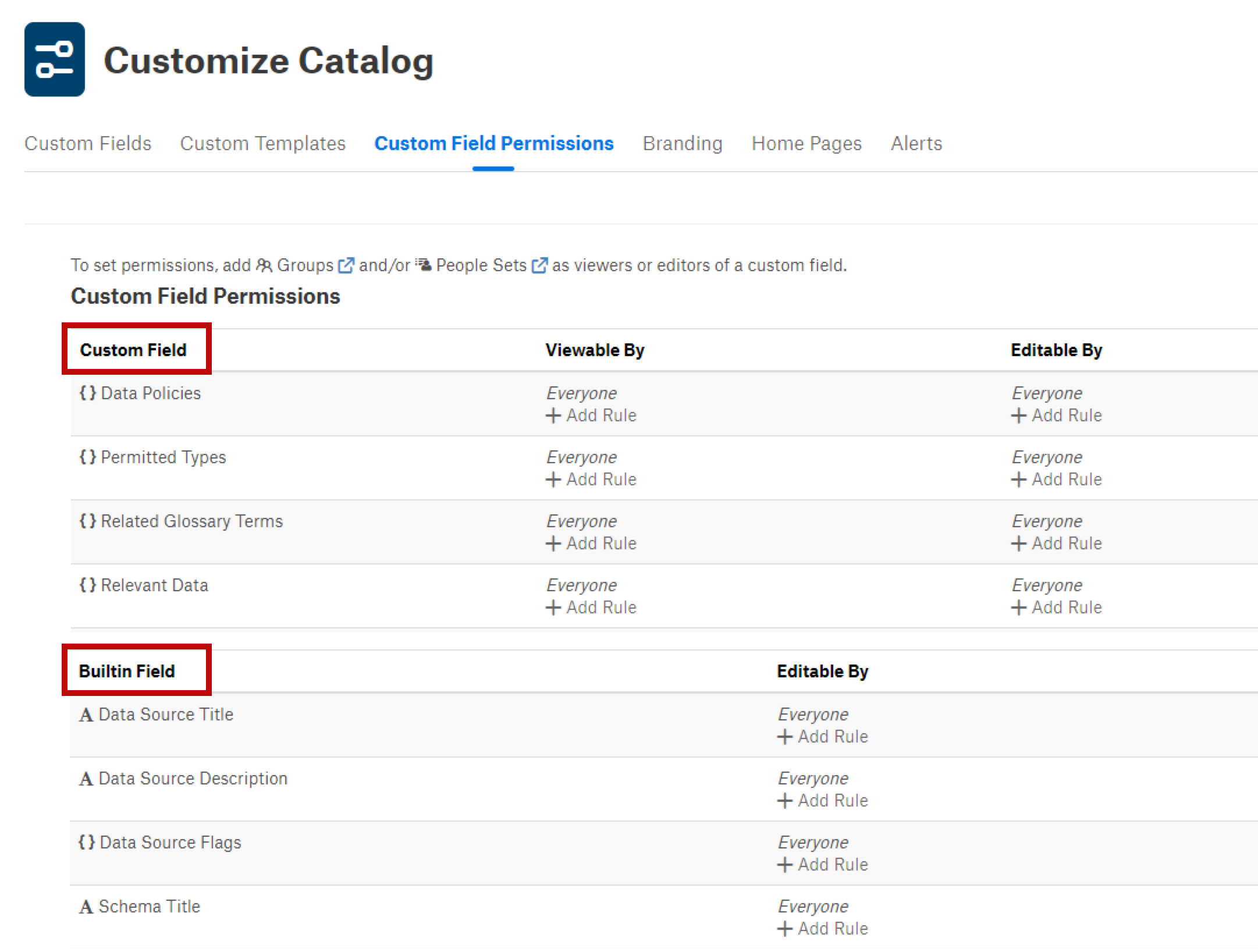Add a Viewable By rule for Permitted Types
Viewport: 1258px width, 952px height.
click(591, 479)
